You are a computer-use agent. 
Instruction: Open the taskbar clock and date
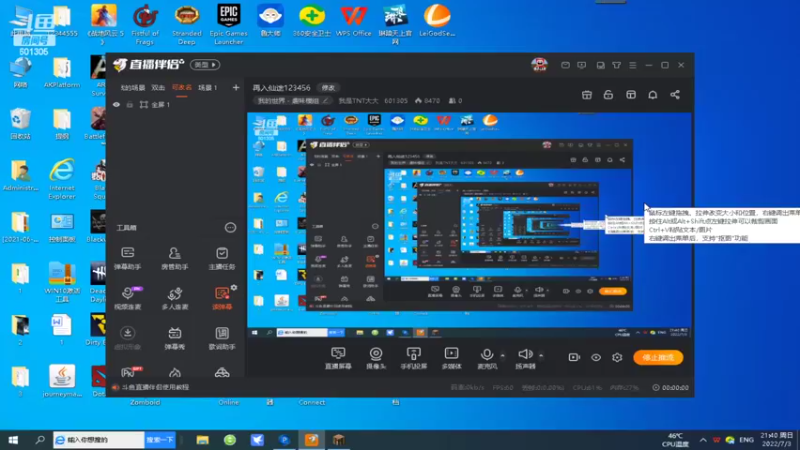777,439
